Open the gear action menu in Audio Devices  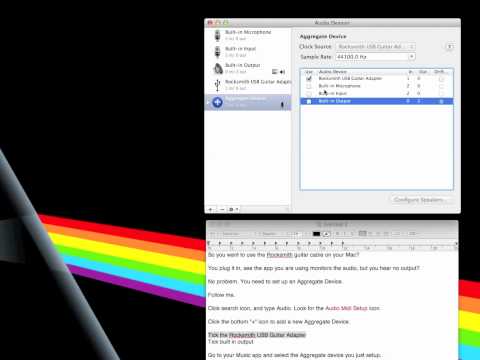[233, 209]
